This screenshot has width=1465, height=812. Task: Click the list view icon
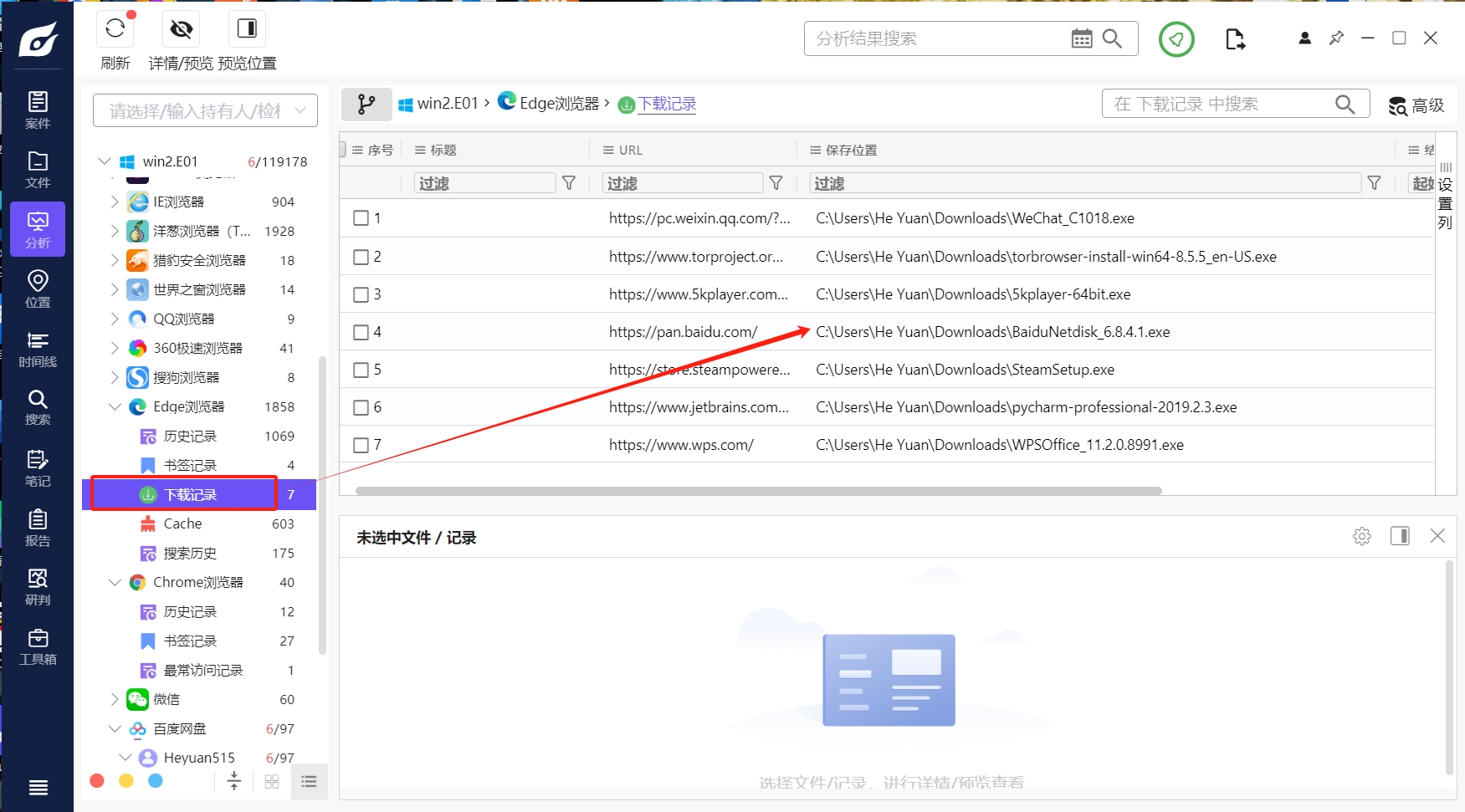309,781
